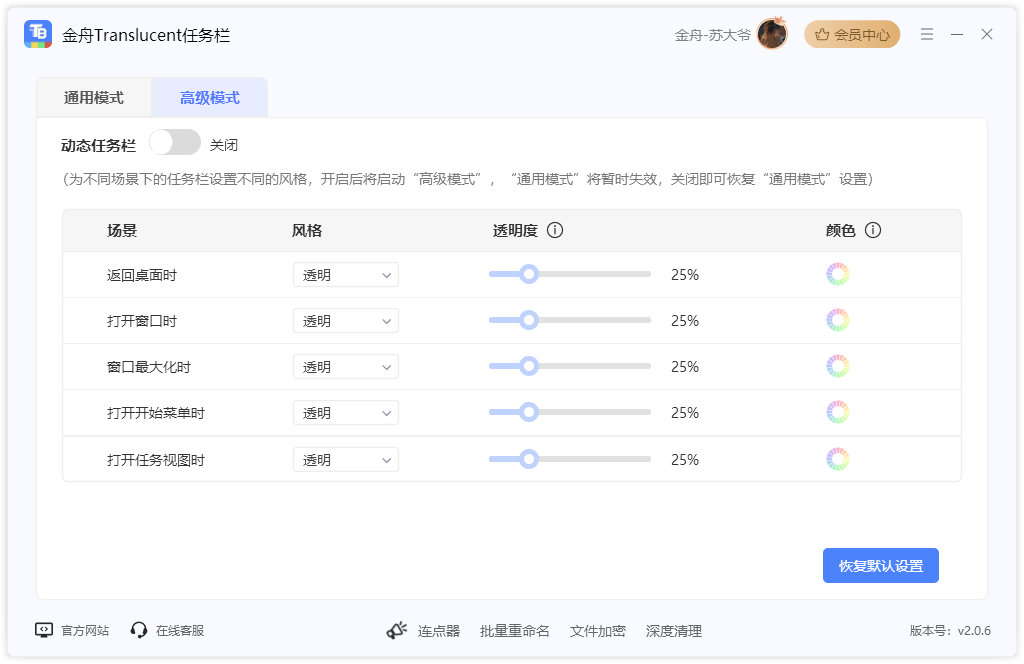Pick color wheel for 打开任务视图时

click(x=837, y=459)
